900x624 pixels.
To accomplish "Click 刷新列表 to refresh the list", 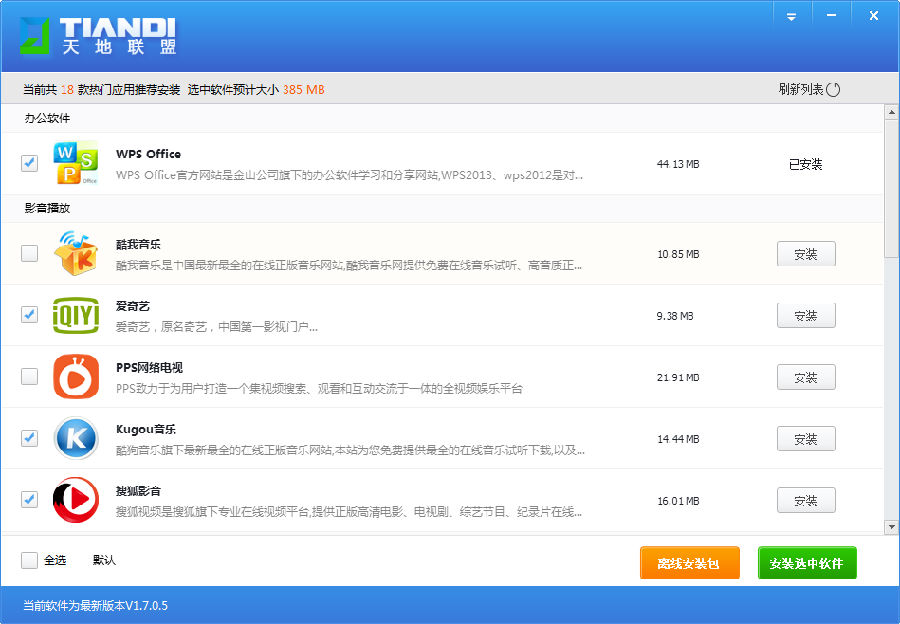I will point(809,90).
